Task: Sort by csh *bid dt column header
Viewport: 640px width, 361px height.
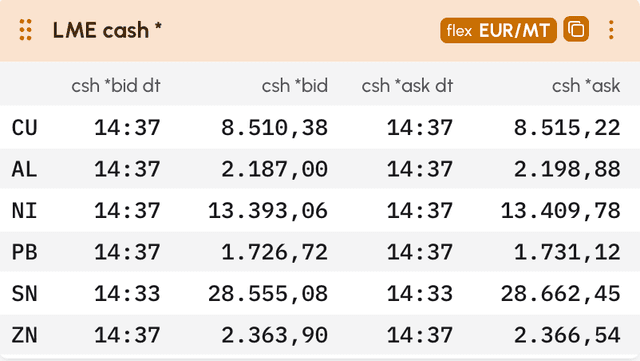Action: 116,85
